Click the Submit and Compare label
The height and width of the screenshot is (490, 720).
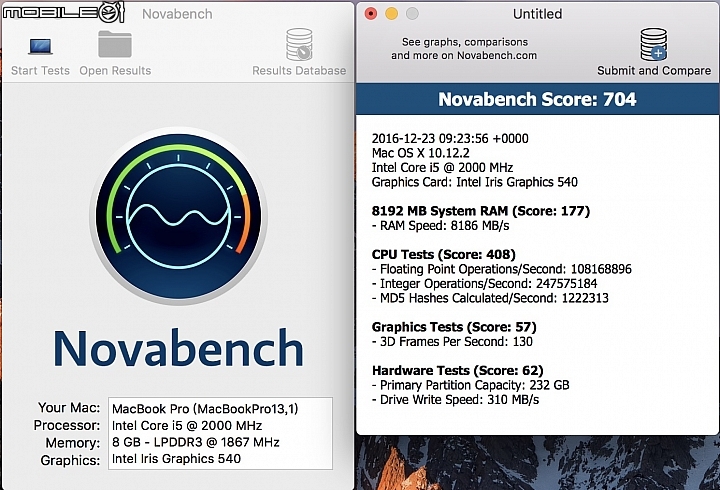(654, 71)
